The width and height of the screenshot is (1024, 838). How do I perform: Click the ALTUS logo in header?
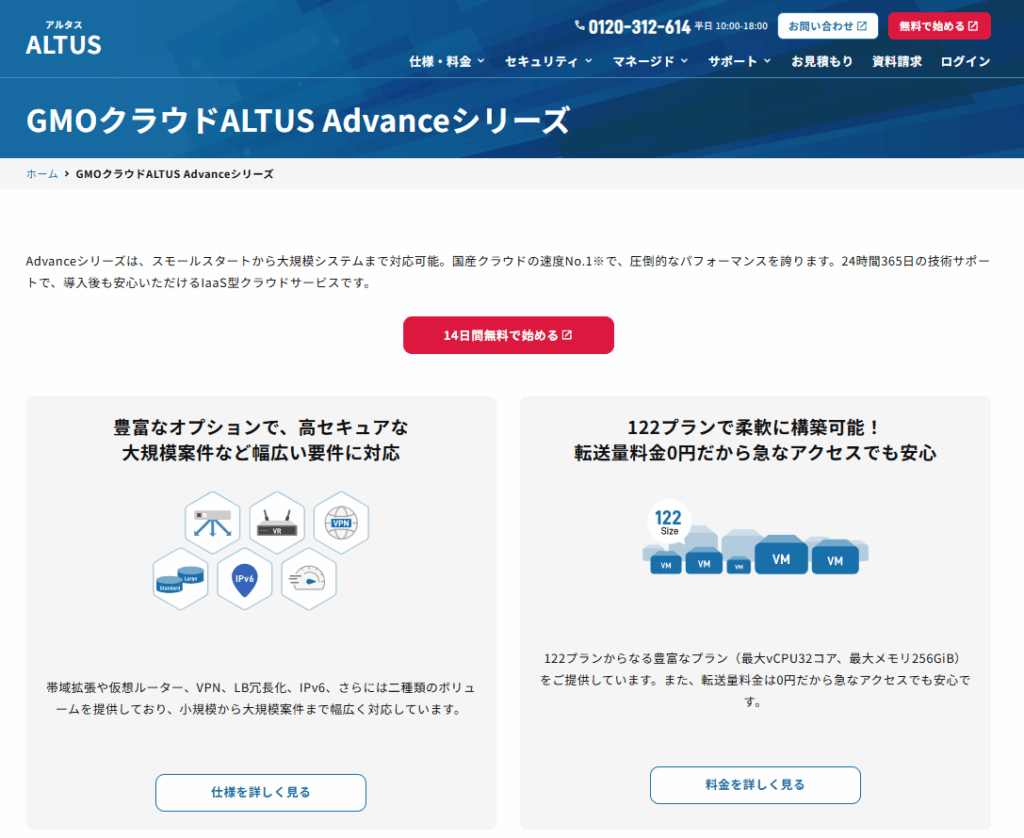63,38
